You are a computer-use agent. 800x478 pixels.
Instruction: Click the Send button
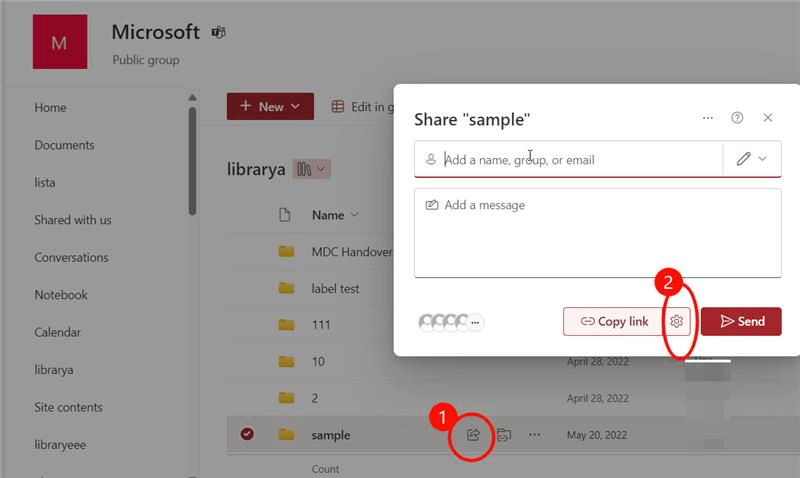point(741,321)
